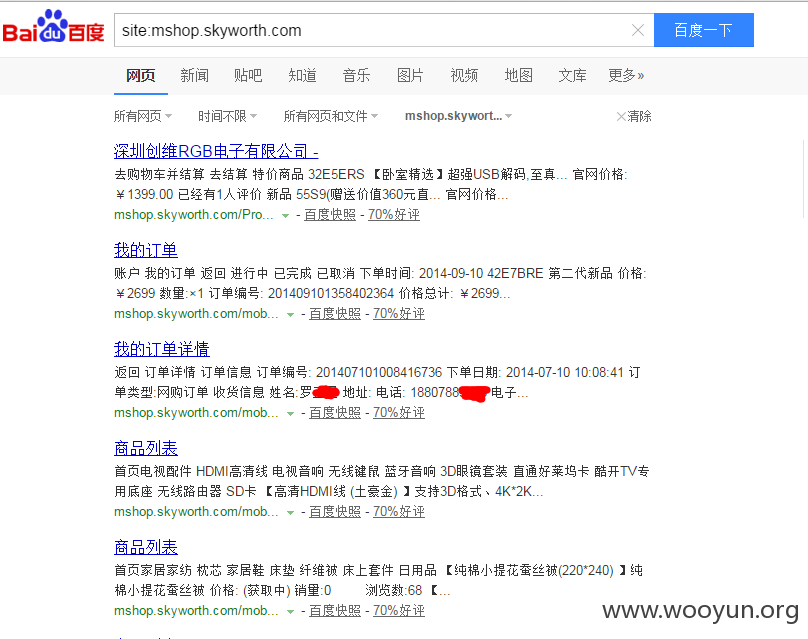
Task: Click 70%好评 under 深圳创维RGB result
Action: [394, 215]
